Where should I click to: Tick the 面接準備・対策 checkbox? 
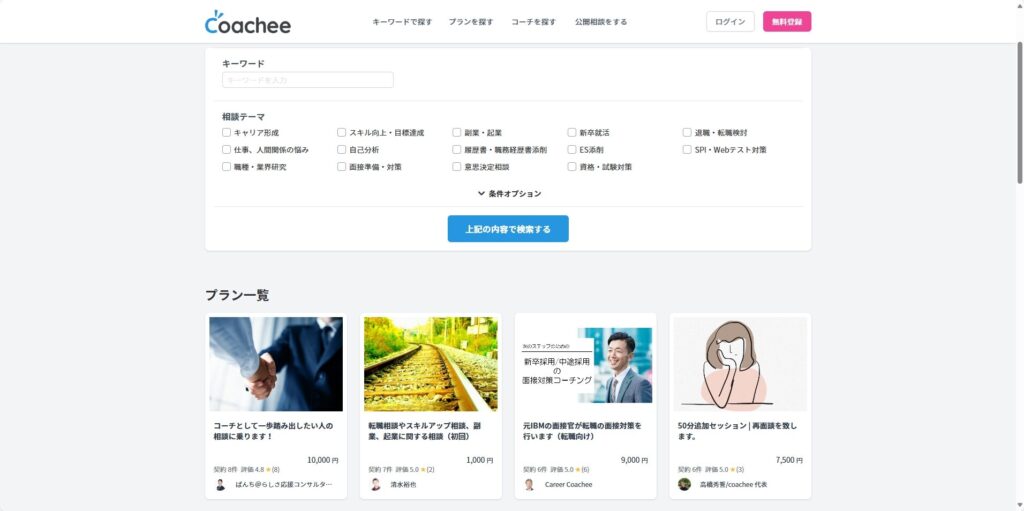click(342, 167)
